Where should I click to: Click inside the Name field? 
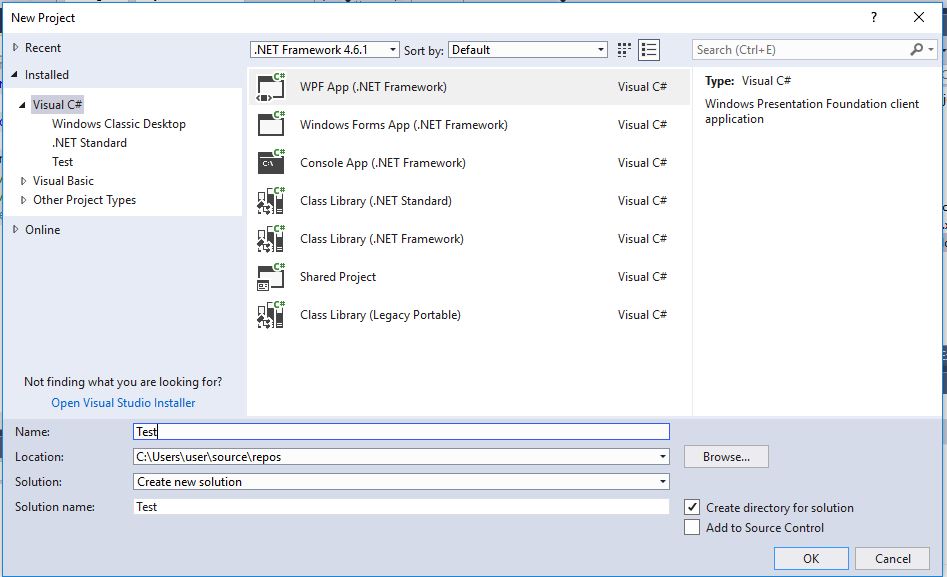pyautogui.click(x=400, y=431)
